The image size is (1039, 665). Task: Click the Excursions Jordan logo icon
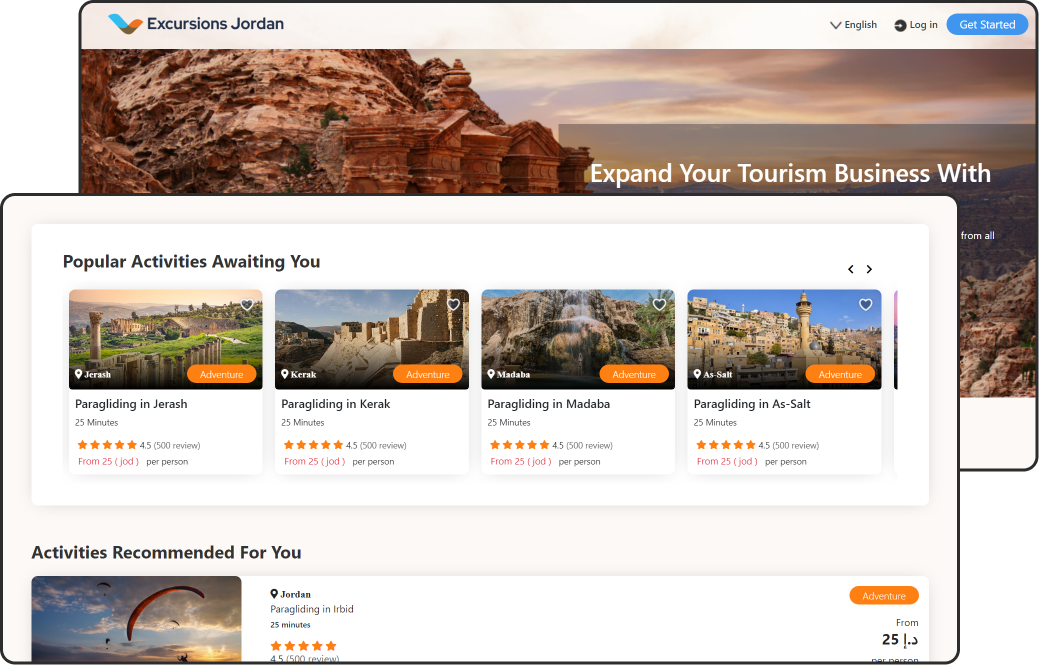(x=125, y=23)
